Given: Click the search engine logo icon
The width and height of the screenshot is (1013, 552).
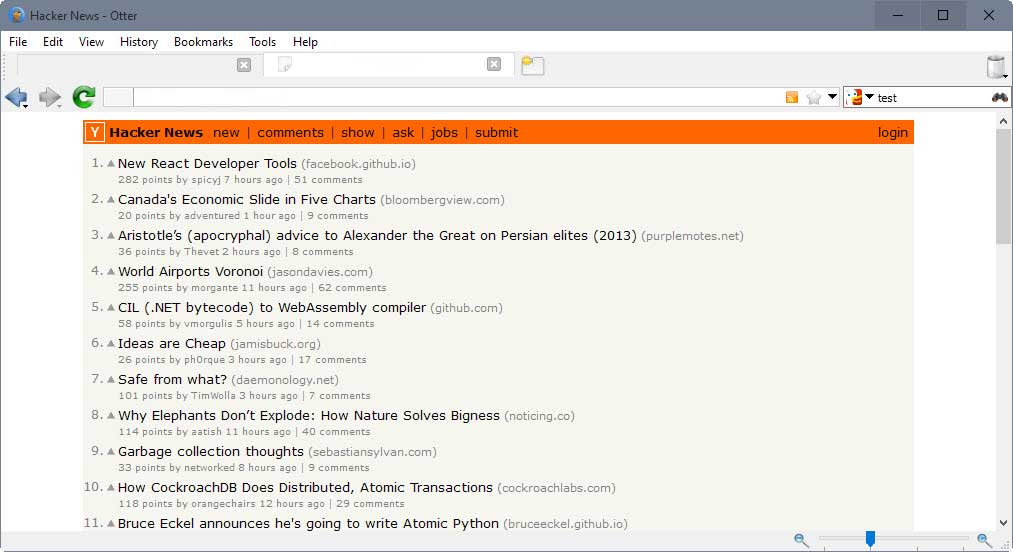Looking at the screenshot, I should point(855,98).
